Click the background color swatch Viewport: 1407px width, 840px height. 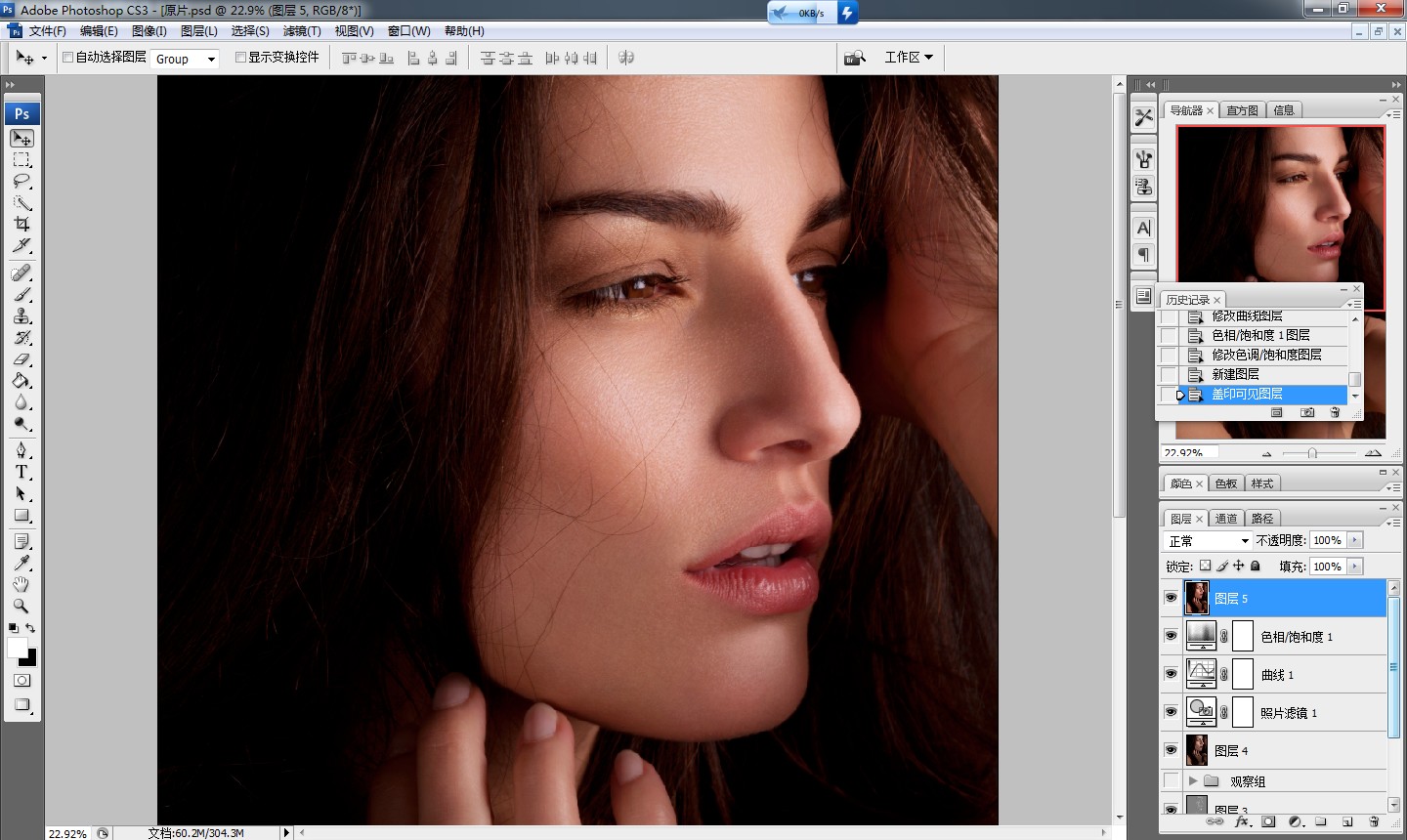pos(29,659)
